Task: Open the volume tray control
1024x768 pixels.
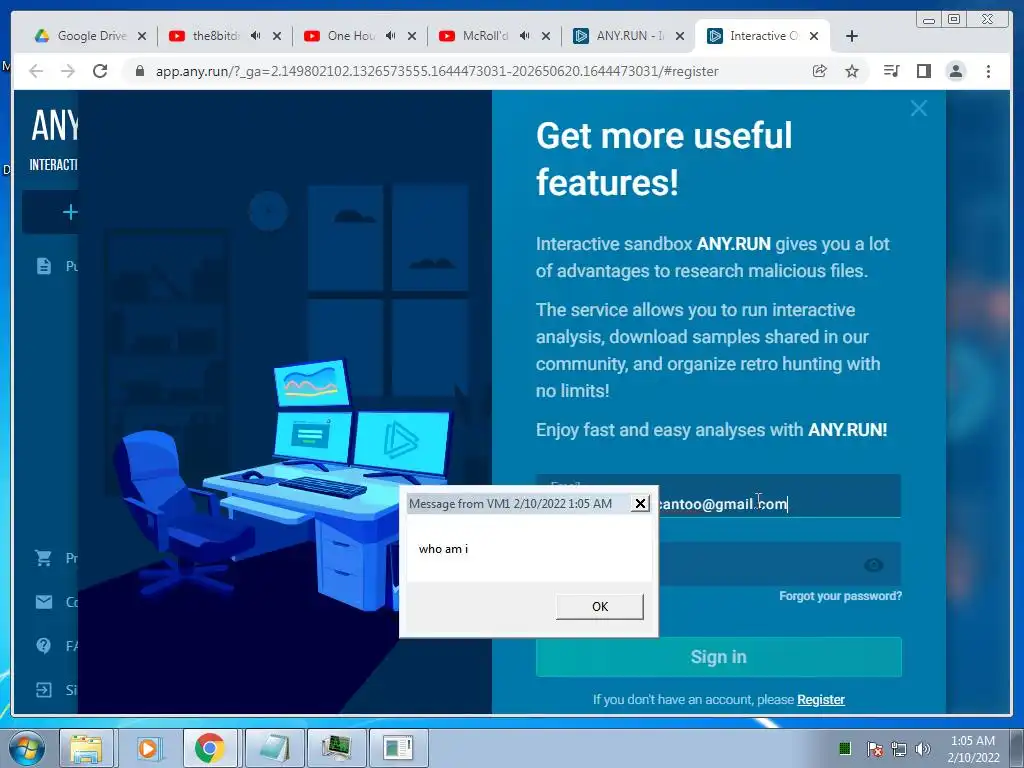Action: pos(923,748)
